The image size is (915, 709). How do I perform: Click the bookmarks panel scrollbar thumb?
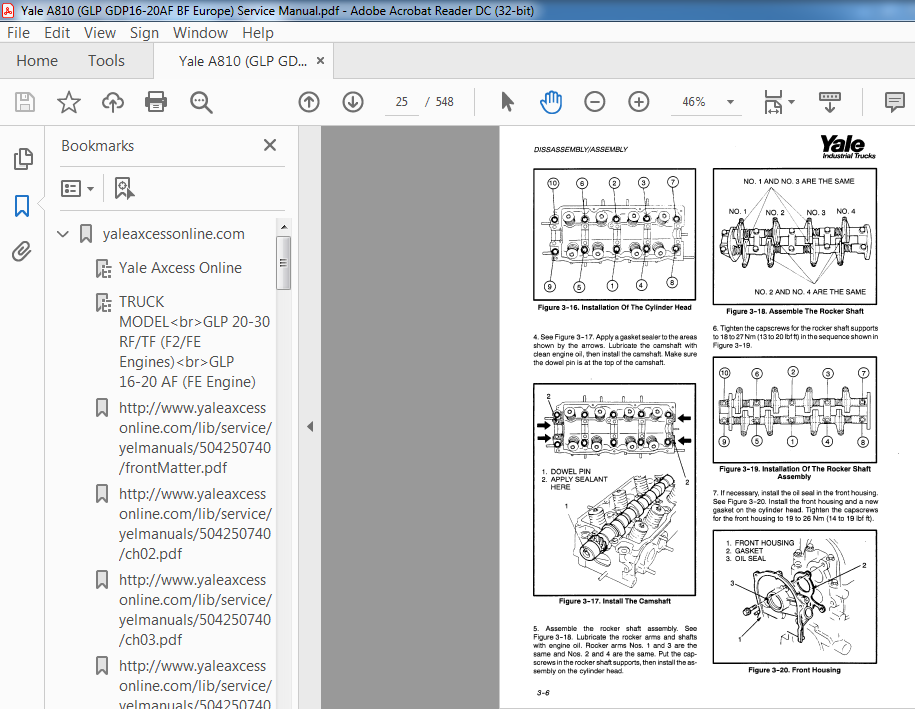coord(284,263)
